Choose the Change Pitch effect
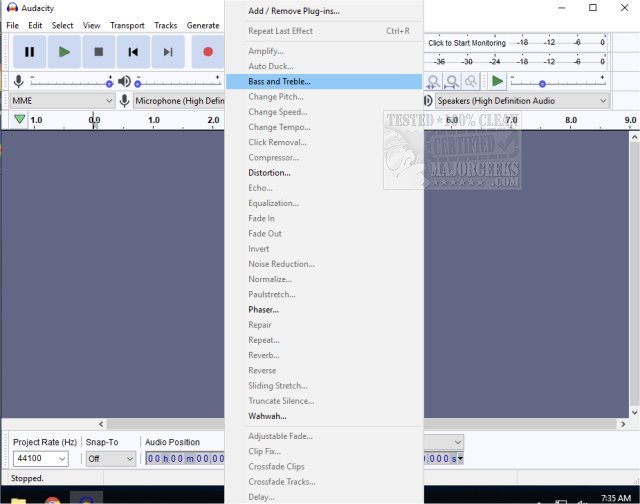 pos(324,97)
